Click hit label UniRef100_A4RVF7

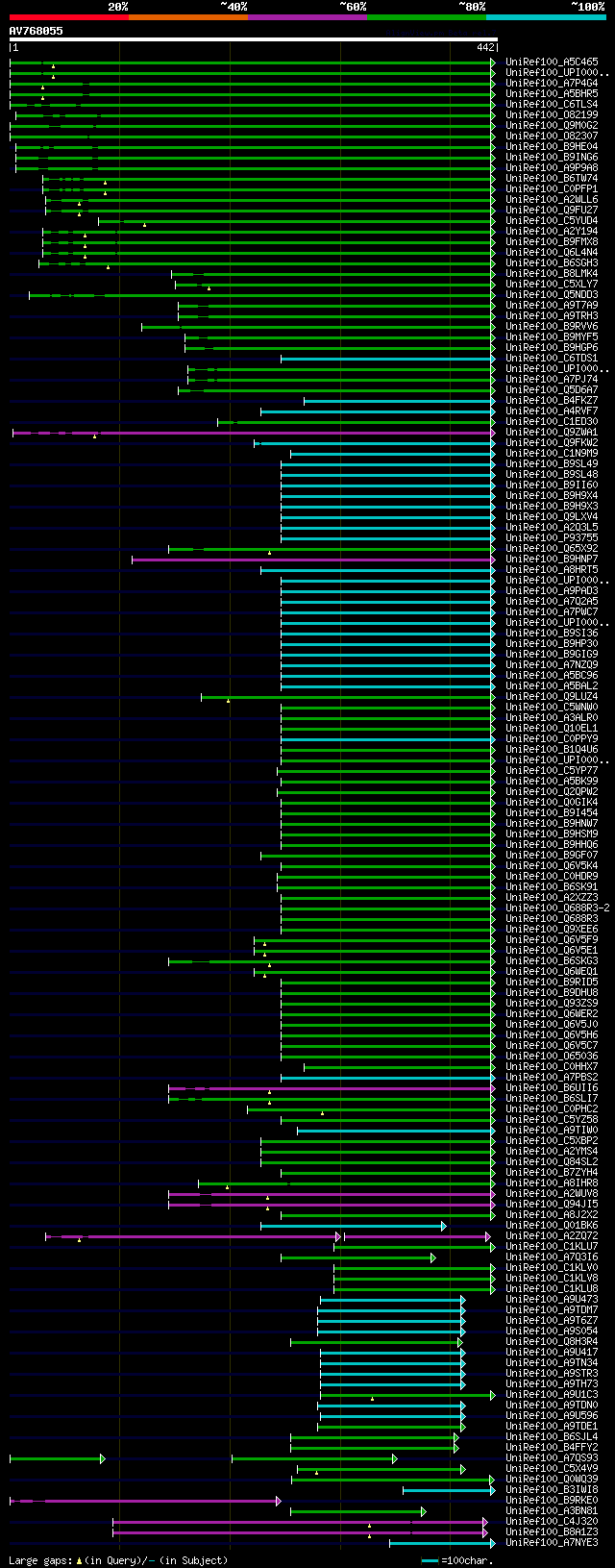tap(552, 411)
